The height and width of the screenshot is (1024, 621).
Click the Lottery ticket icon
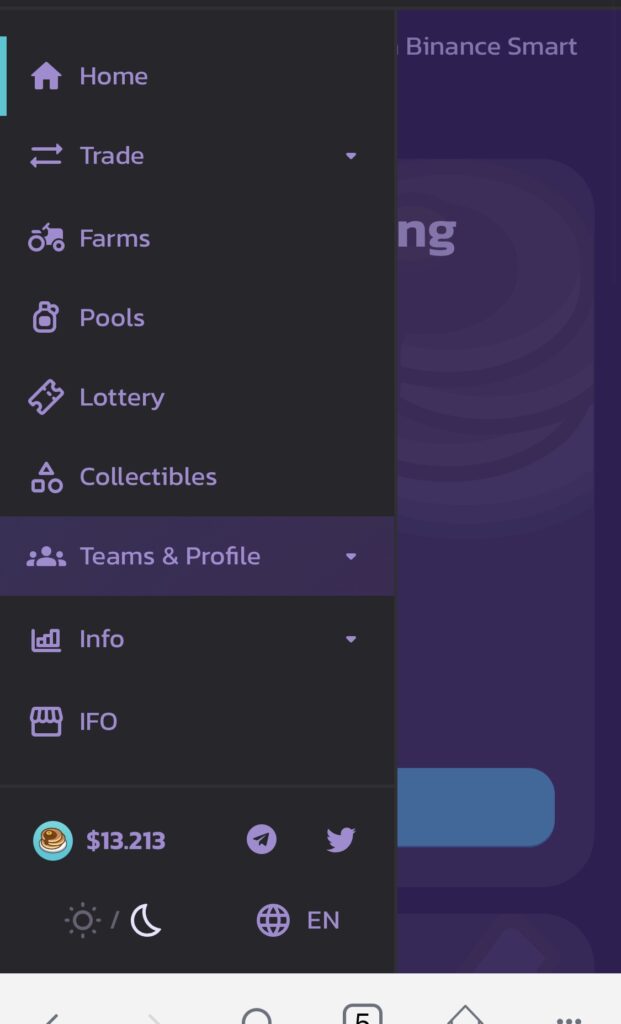(x=46, y=397)
